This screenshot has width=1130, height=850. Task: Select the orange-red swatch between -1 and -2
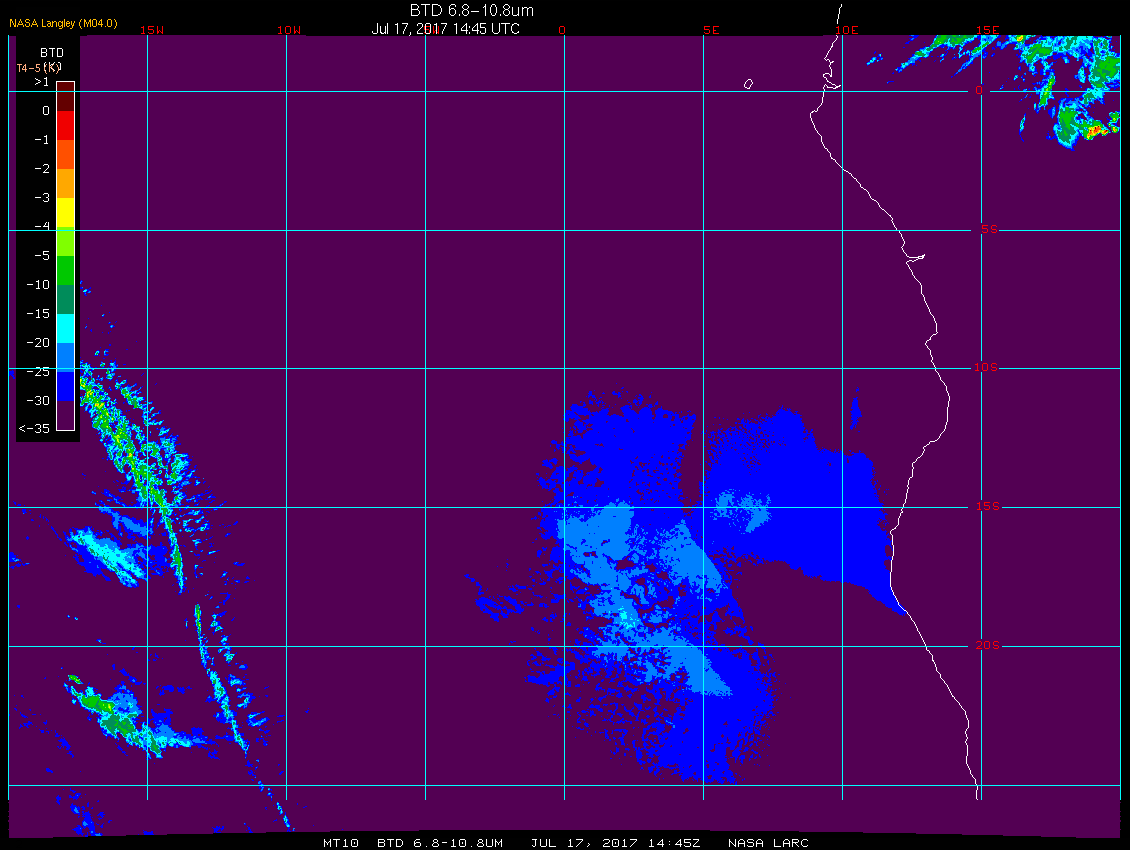click(x=66, y=154)
